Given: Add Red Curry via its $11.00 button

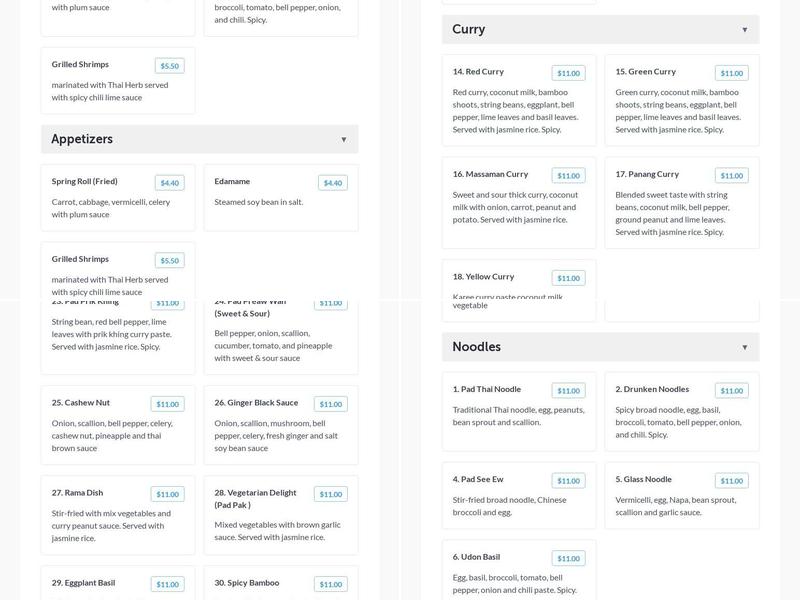Looking at the screenshot, I should coord(568,73).
